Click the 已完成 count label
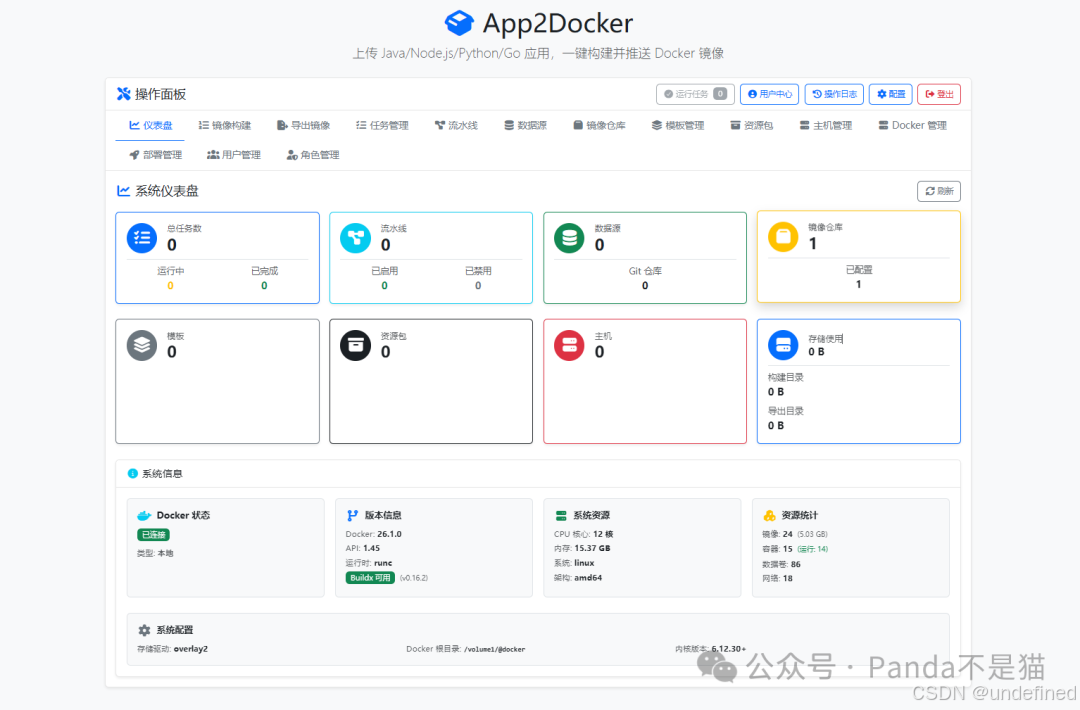This screenshot has height=710, width=1080. (x=264, y=271)
